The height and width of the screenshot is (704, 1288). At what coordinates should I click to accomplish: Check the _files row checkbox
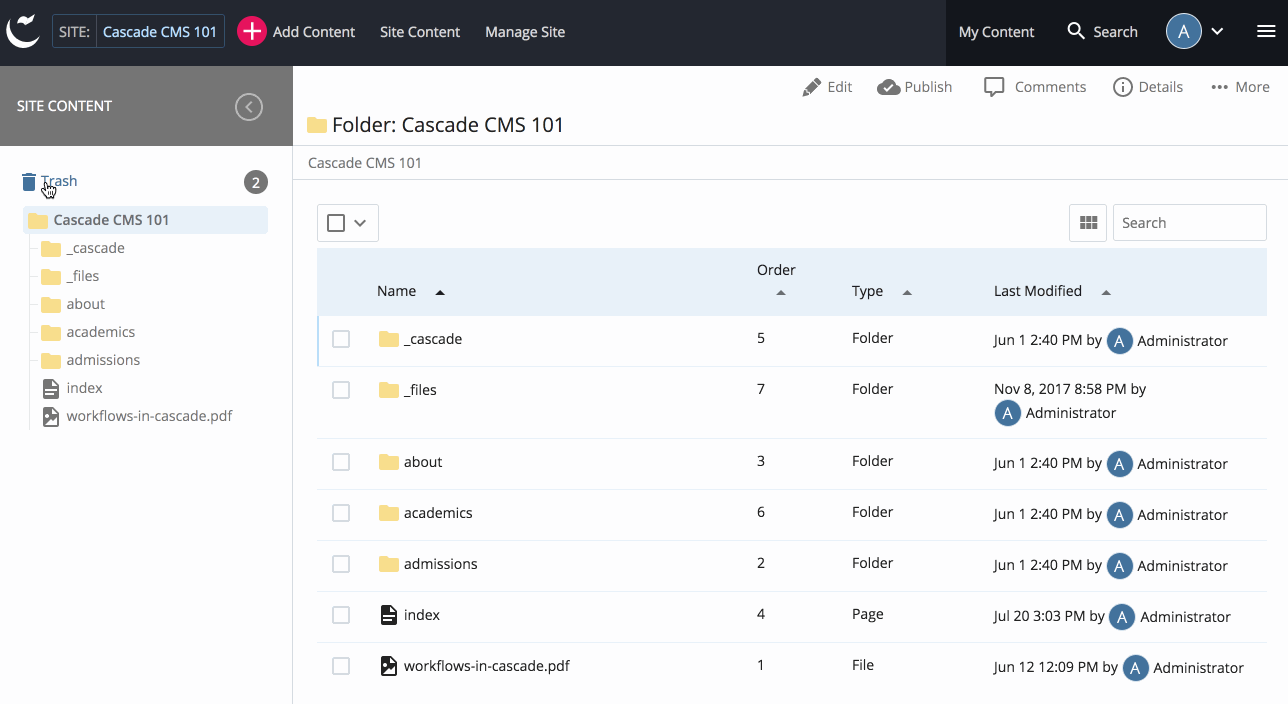coord(341,390)
